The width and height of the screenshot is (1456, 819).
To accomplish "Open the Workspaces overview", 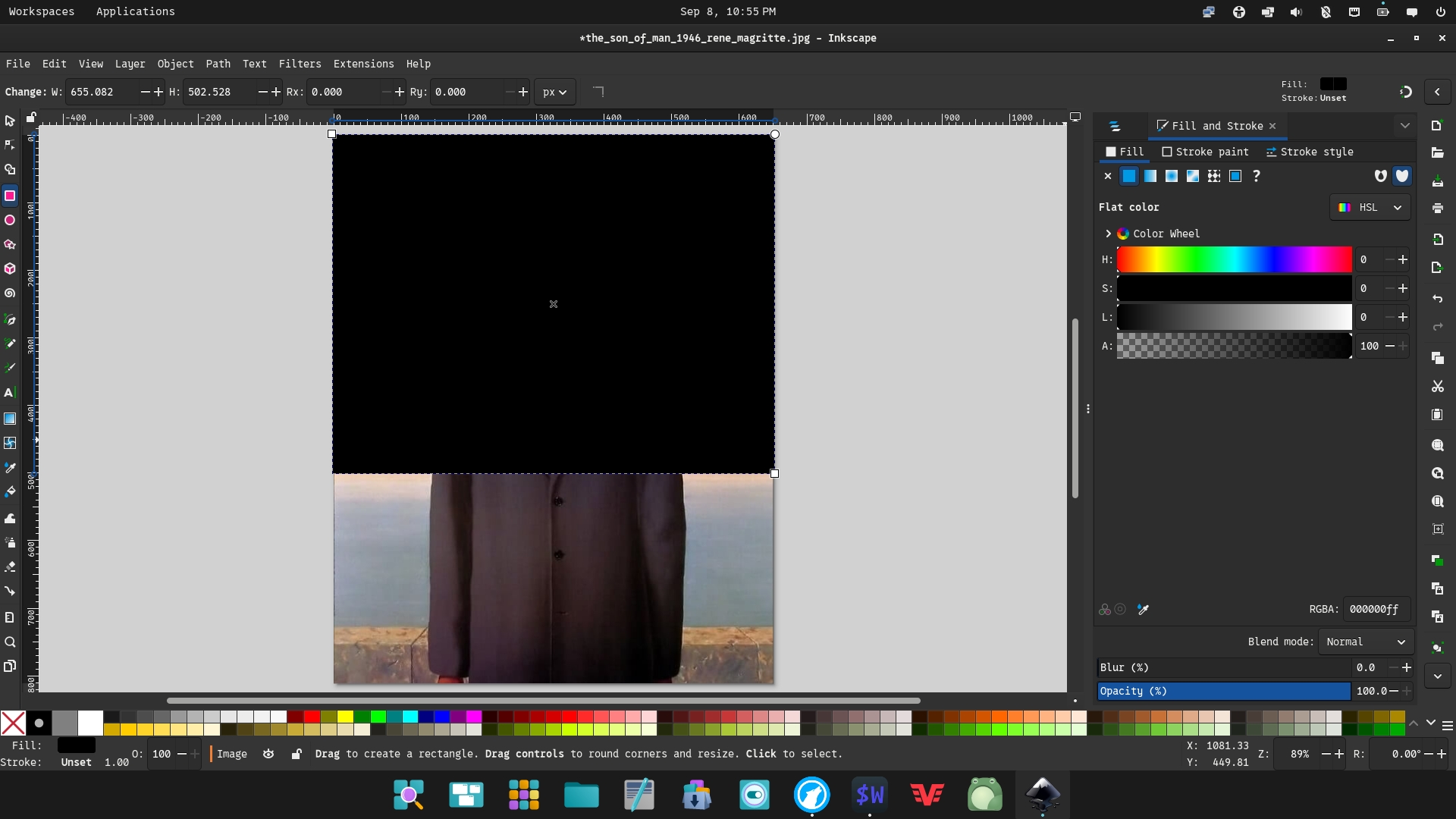I will coord(42,11).
